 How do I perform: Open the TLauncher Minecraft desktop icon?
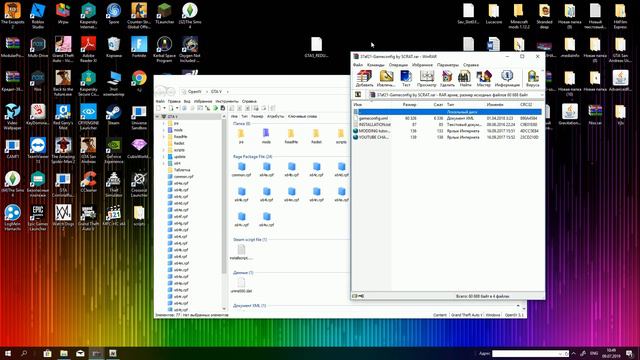point(164,14)
